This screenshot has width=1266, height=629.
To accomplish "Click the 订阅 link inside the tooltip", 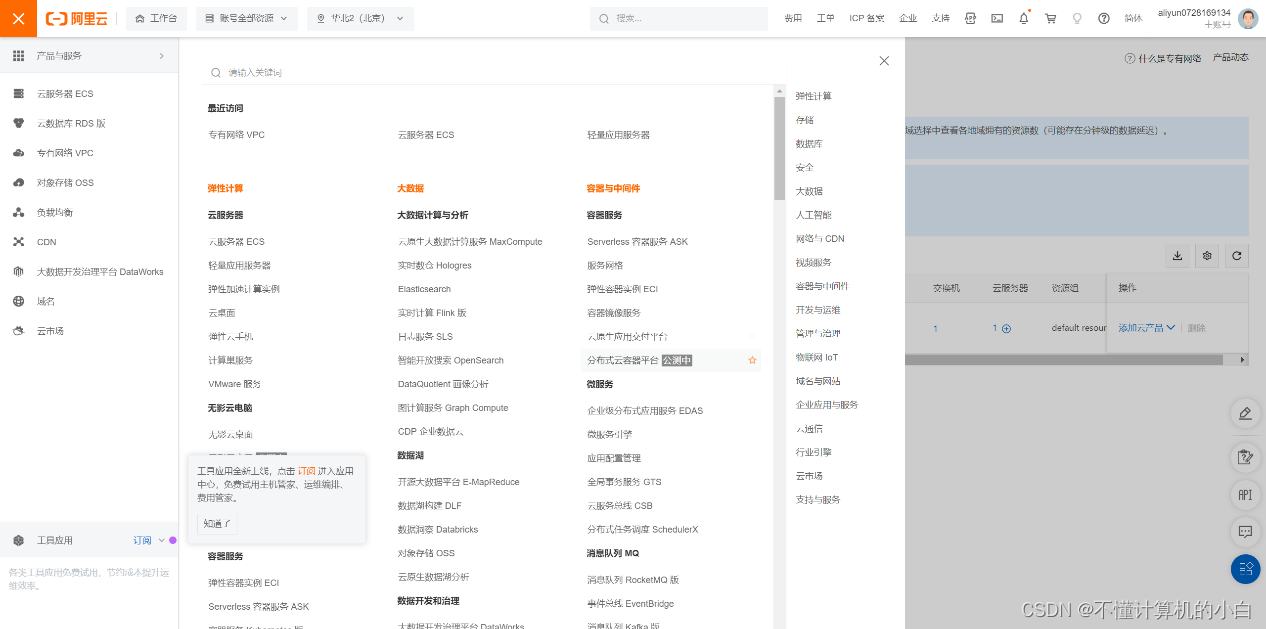I will coord(306,470).
